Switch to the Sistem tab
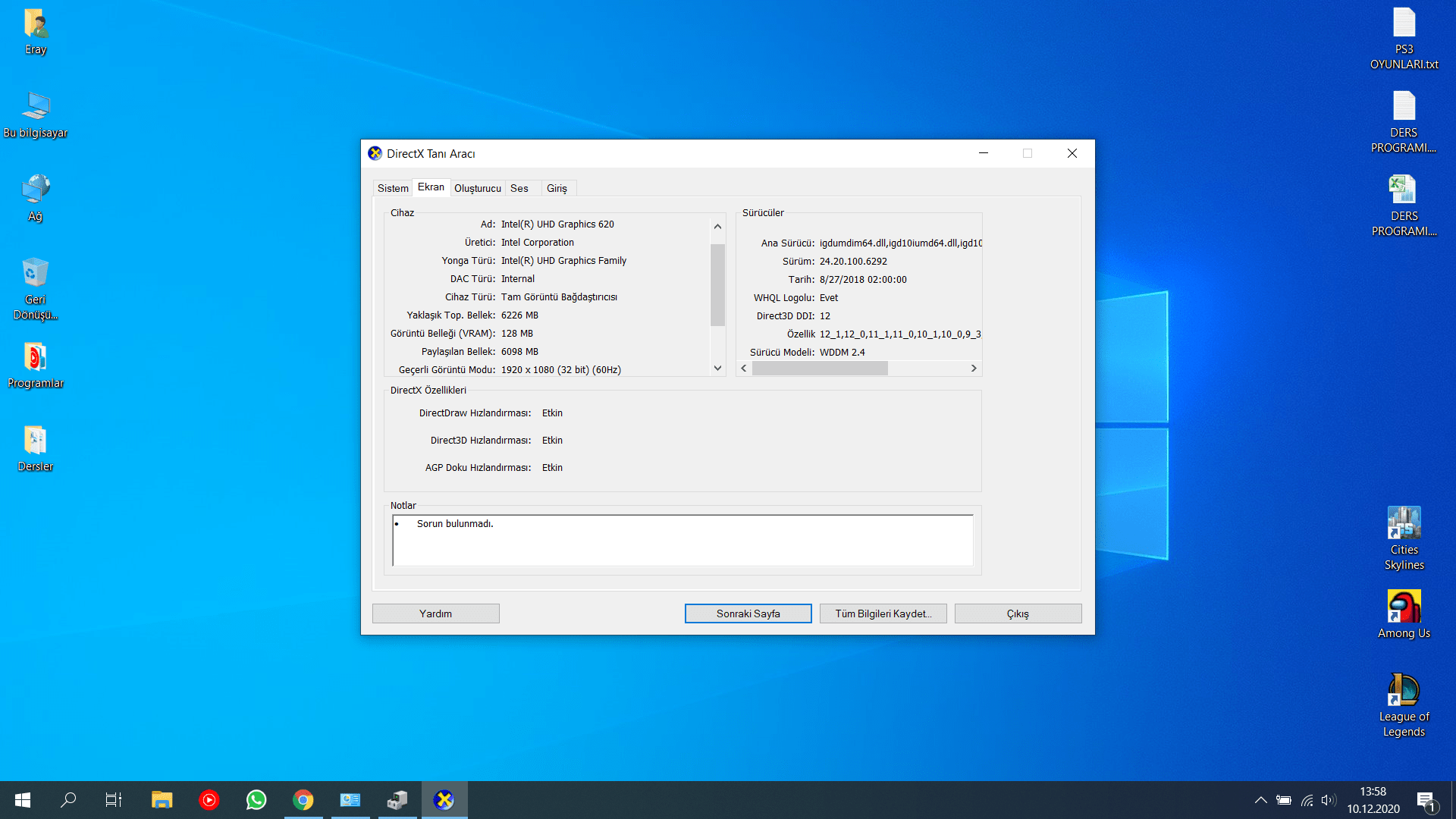The width and height of the screenshot is (1456, 819). (x=393, y=188)
